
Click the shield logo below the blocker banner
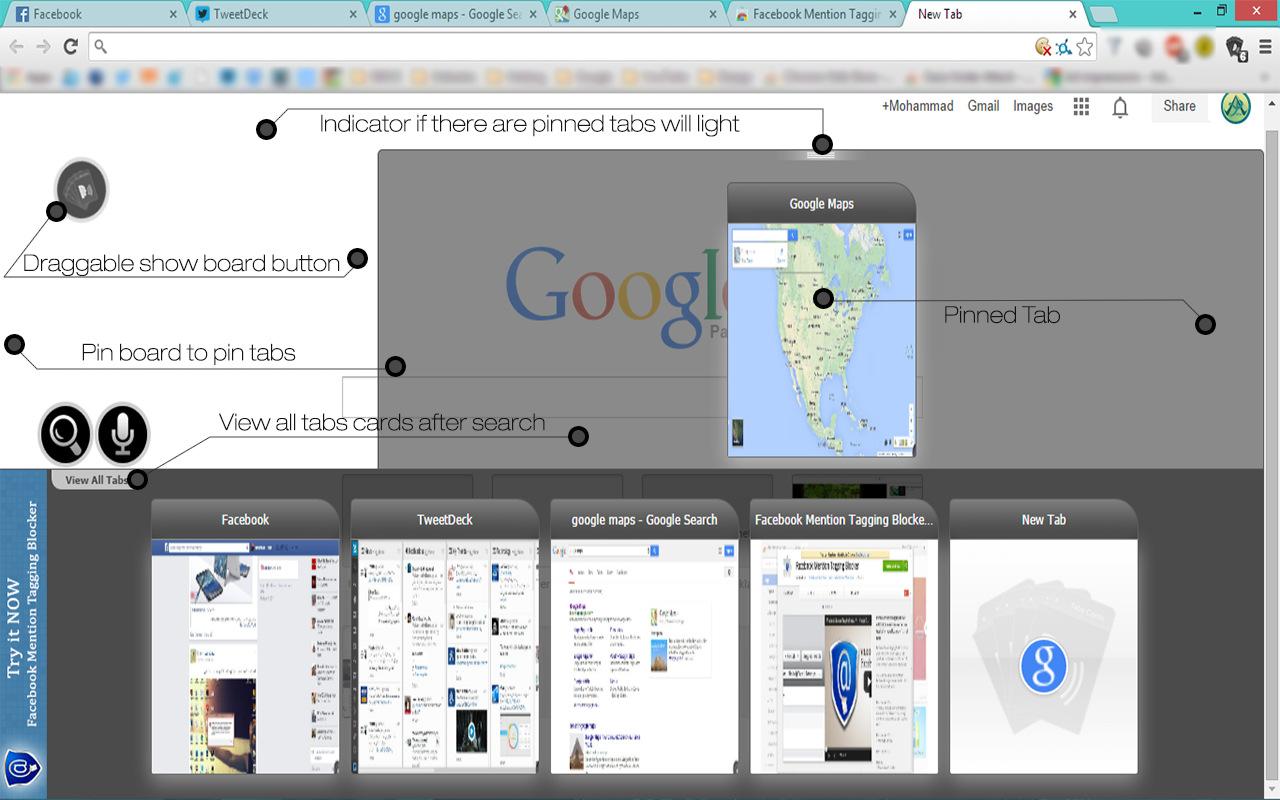click(x=22, y=767)
